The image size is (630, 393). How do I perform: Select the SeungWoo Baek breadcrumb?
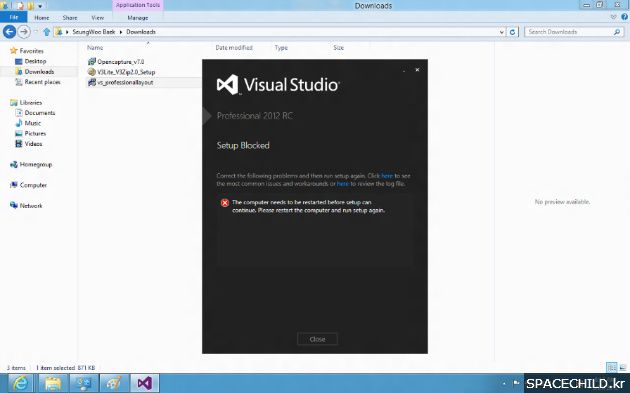point(94,32)
